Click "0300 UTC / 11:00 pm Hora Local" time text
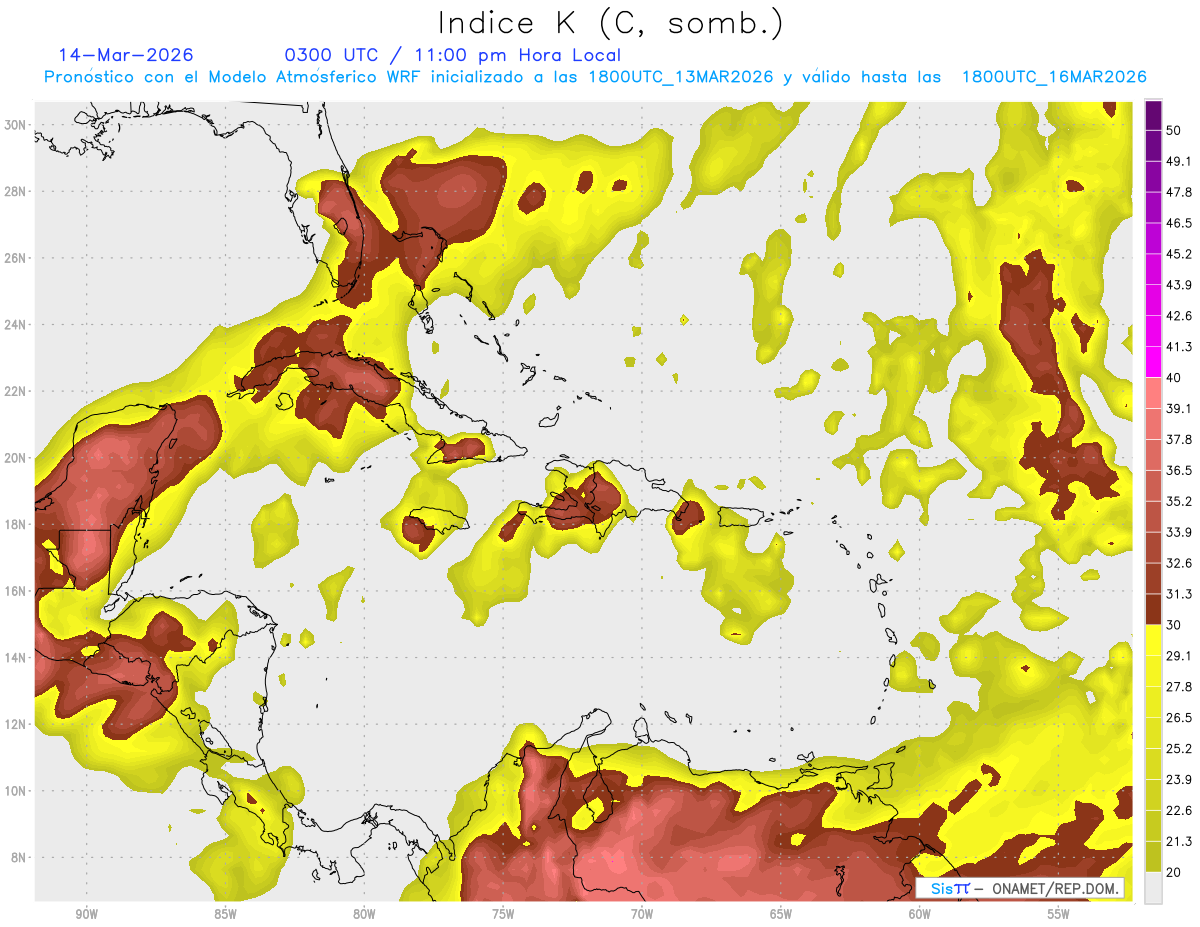 click(x=453, y=55)
